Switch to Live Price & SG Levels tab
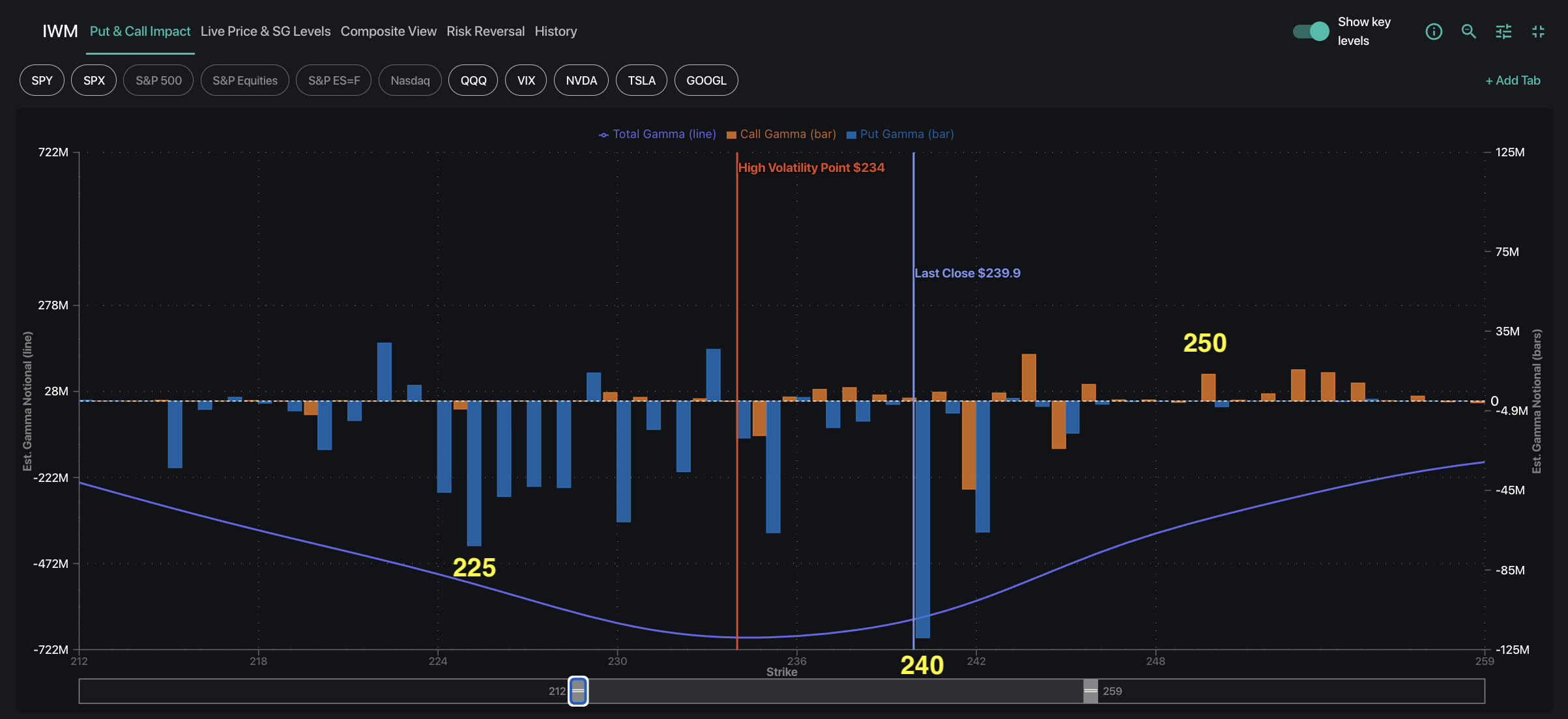This screenshot has width=1568, height=719. tap(265, 31)
